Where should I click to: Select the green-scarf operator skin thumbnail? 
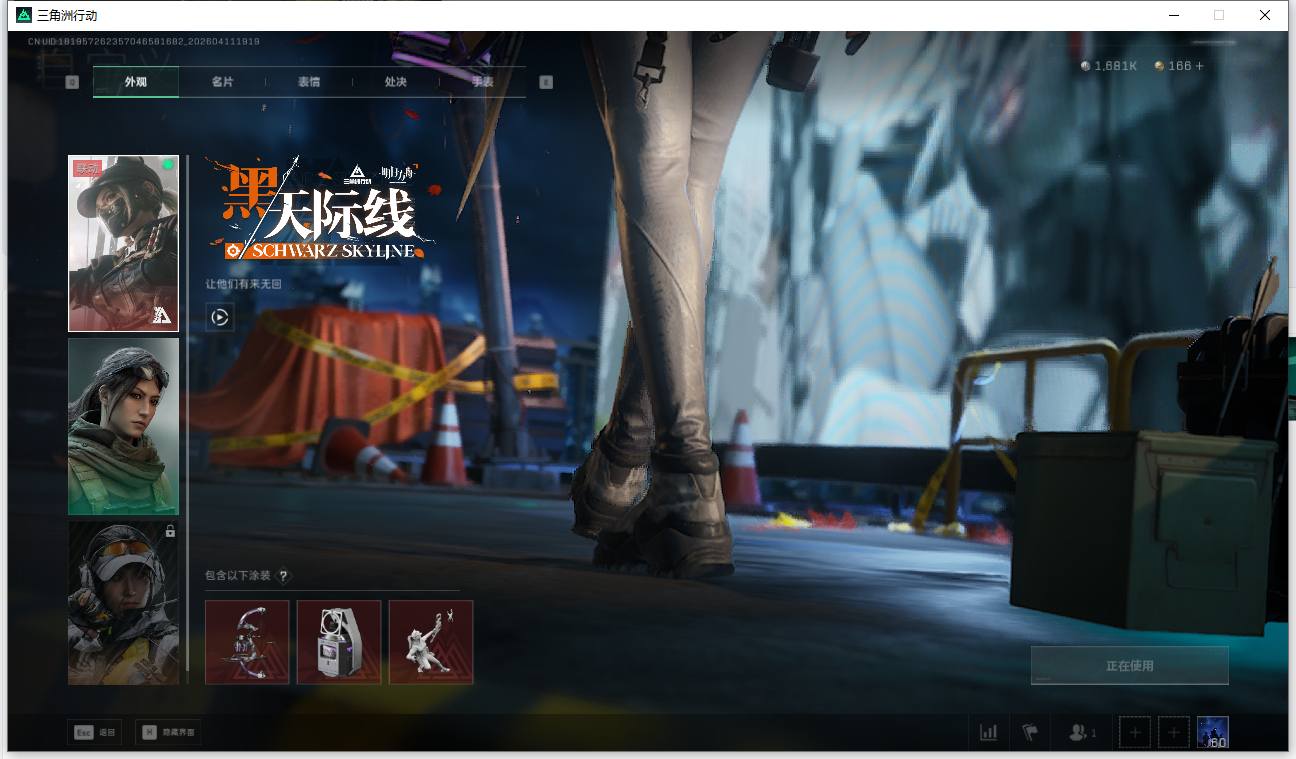point(123,426)
